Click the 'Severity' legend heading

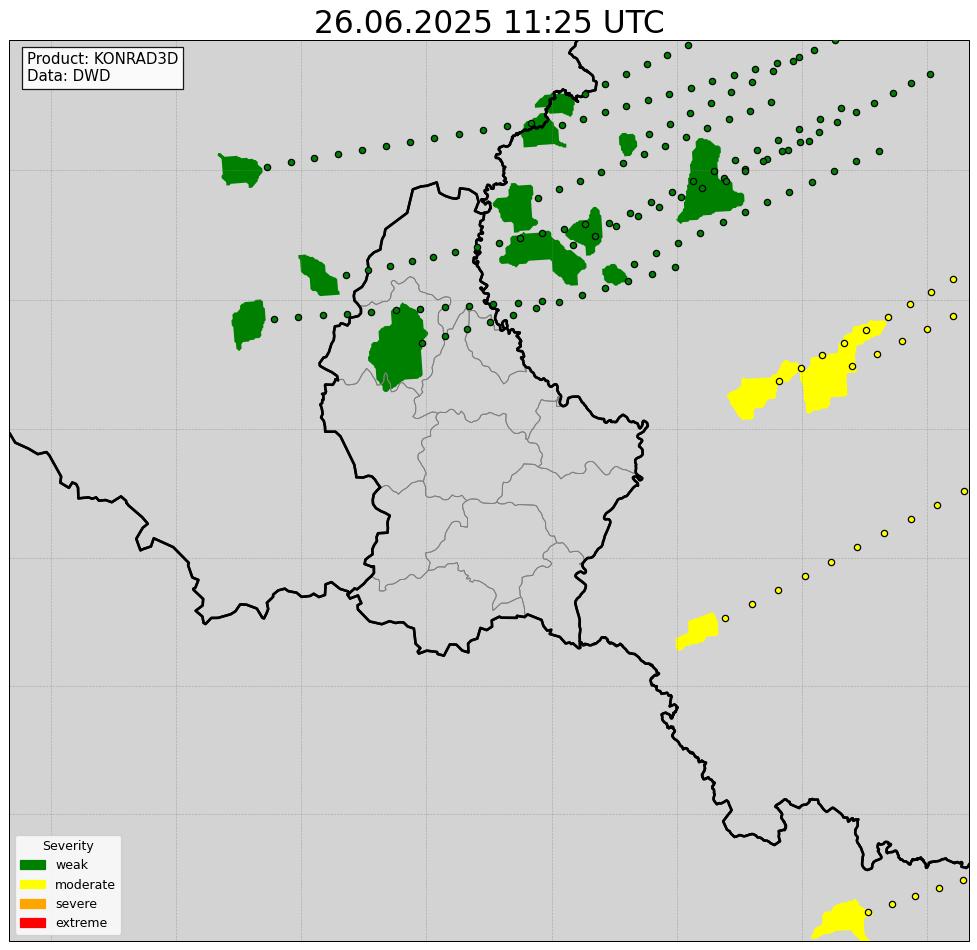(x=68, y=845)
